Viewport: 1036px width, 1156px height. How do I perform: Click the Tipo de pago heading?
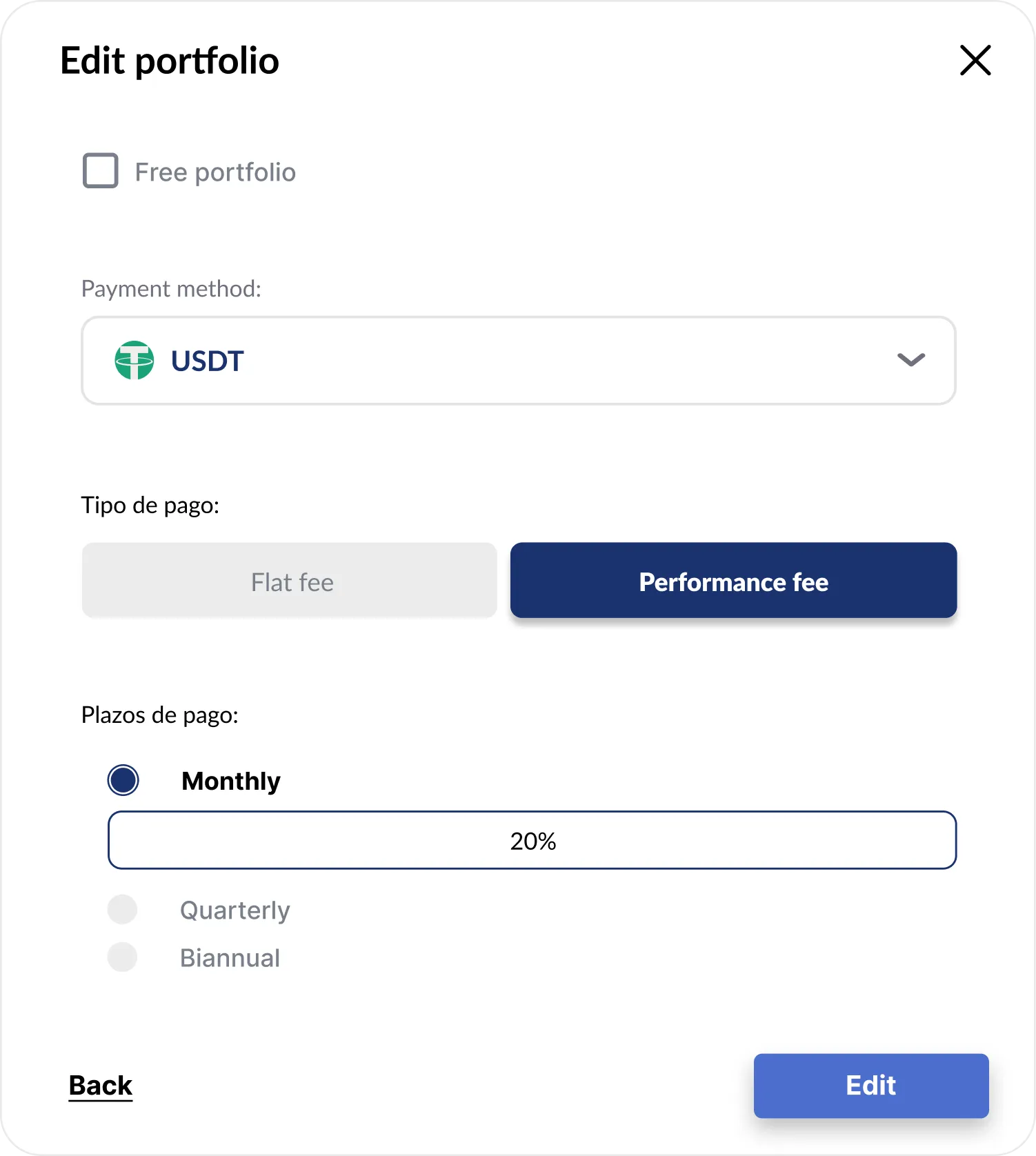tap(150, 504)
